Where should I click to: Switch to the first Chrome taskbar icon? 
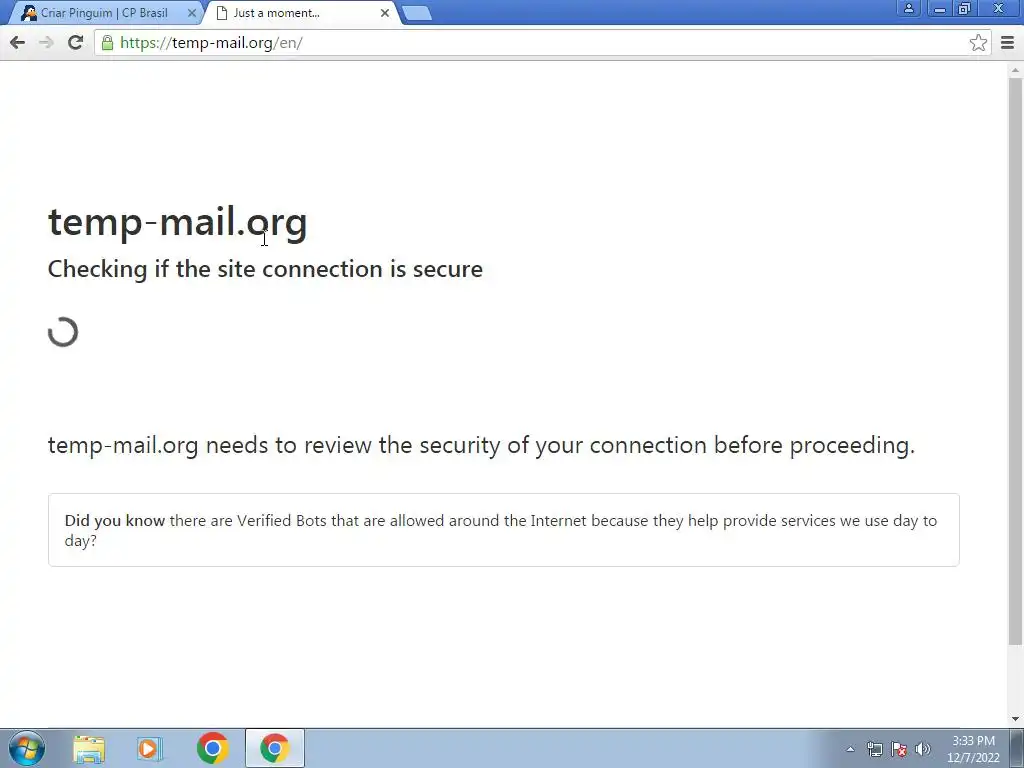(212, 748)
